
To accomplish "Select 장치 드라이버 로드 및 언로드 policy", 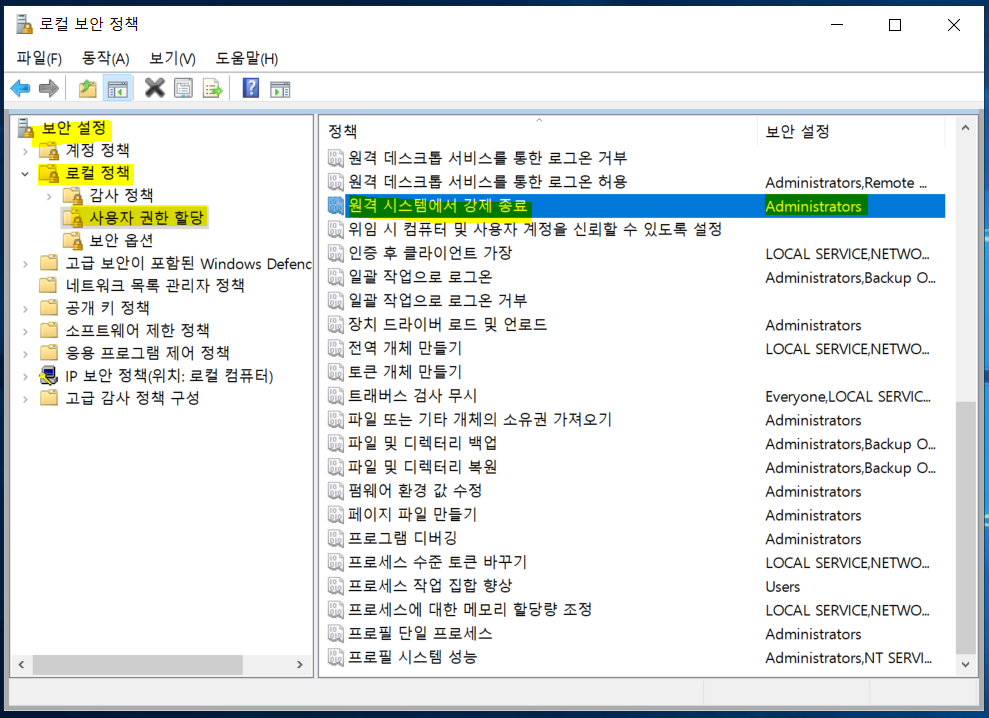I will (x=448, y=324).
